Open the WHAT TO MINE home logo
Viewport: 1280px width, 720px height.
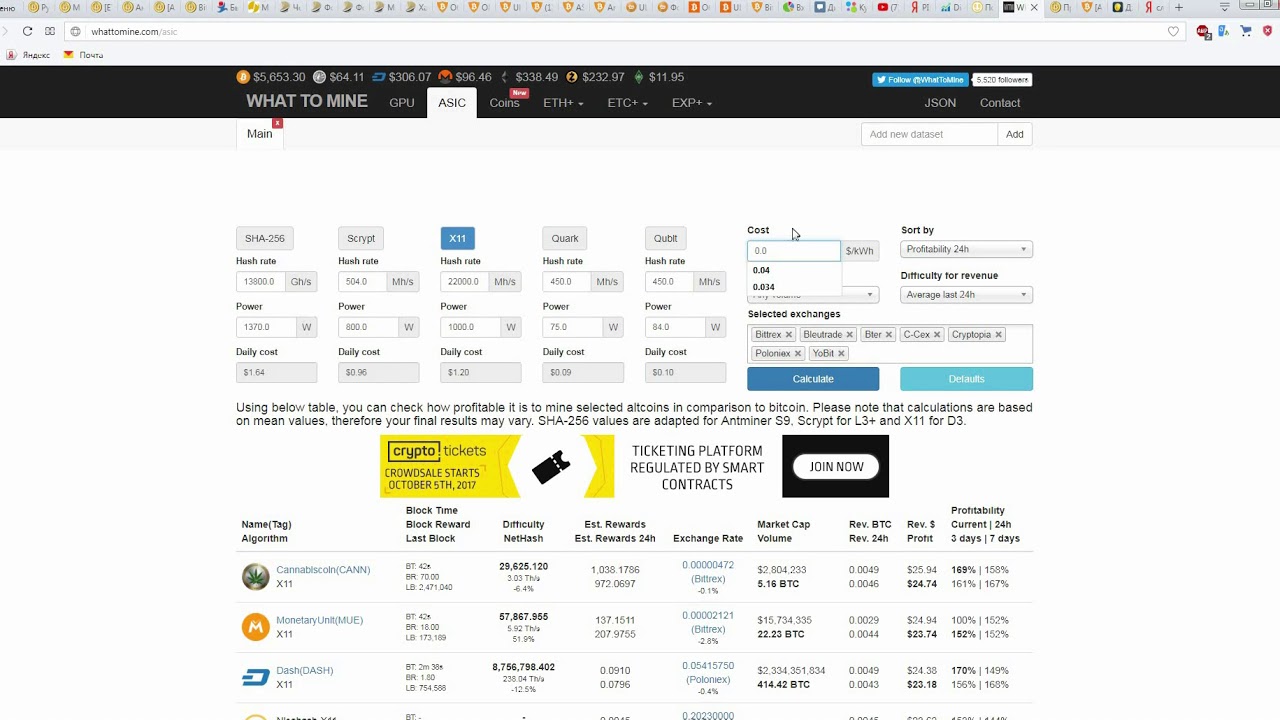307,102
